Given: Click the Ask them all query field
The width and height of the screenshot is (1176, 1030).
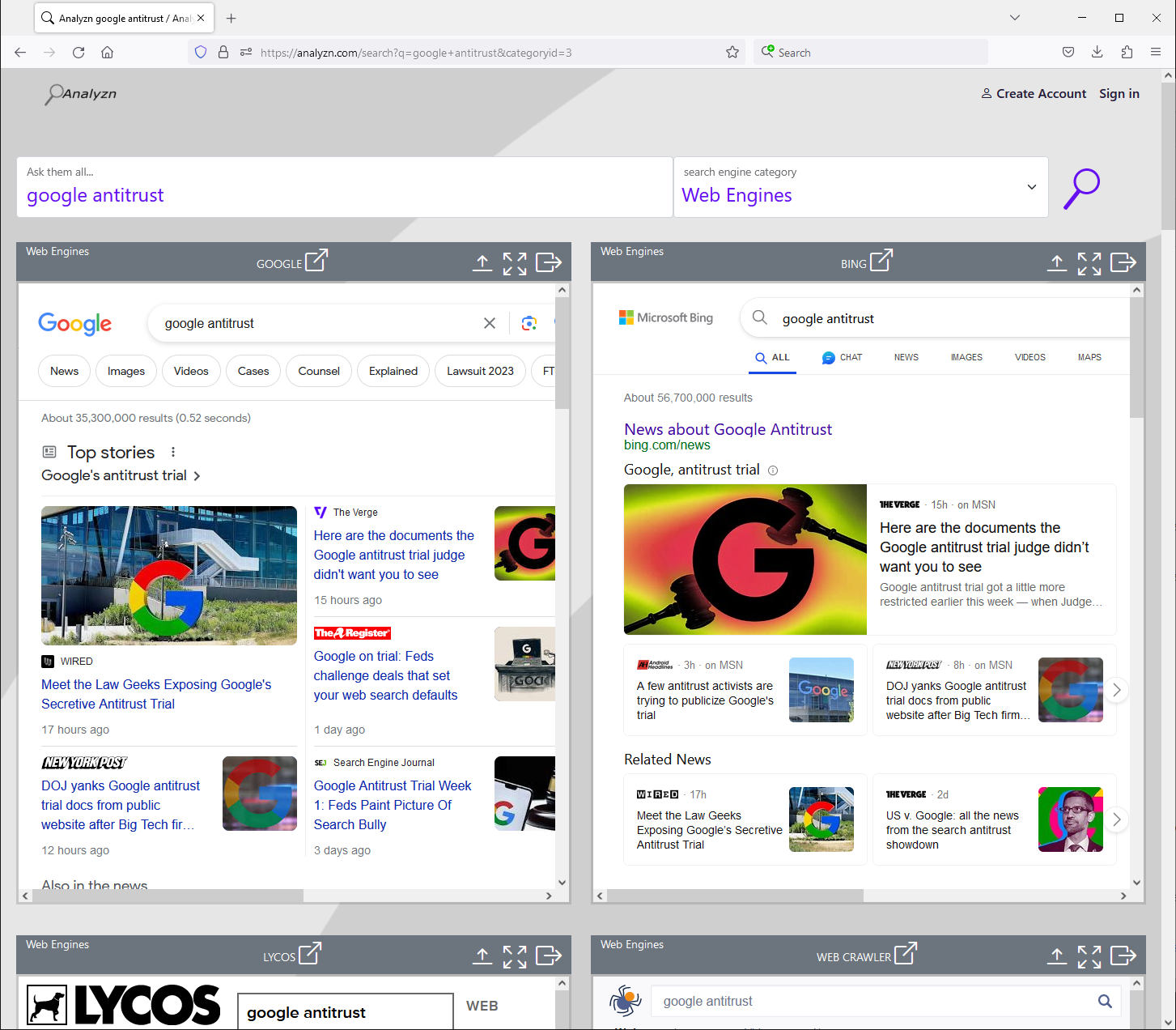Looking at the screenshot, I should [345, 187].
